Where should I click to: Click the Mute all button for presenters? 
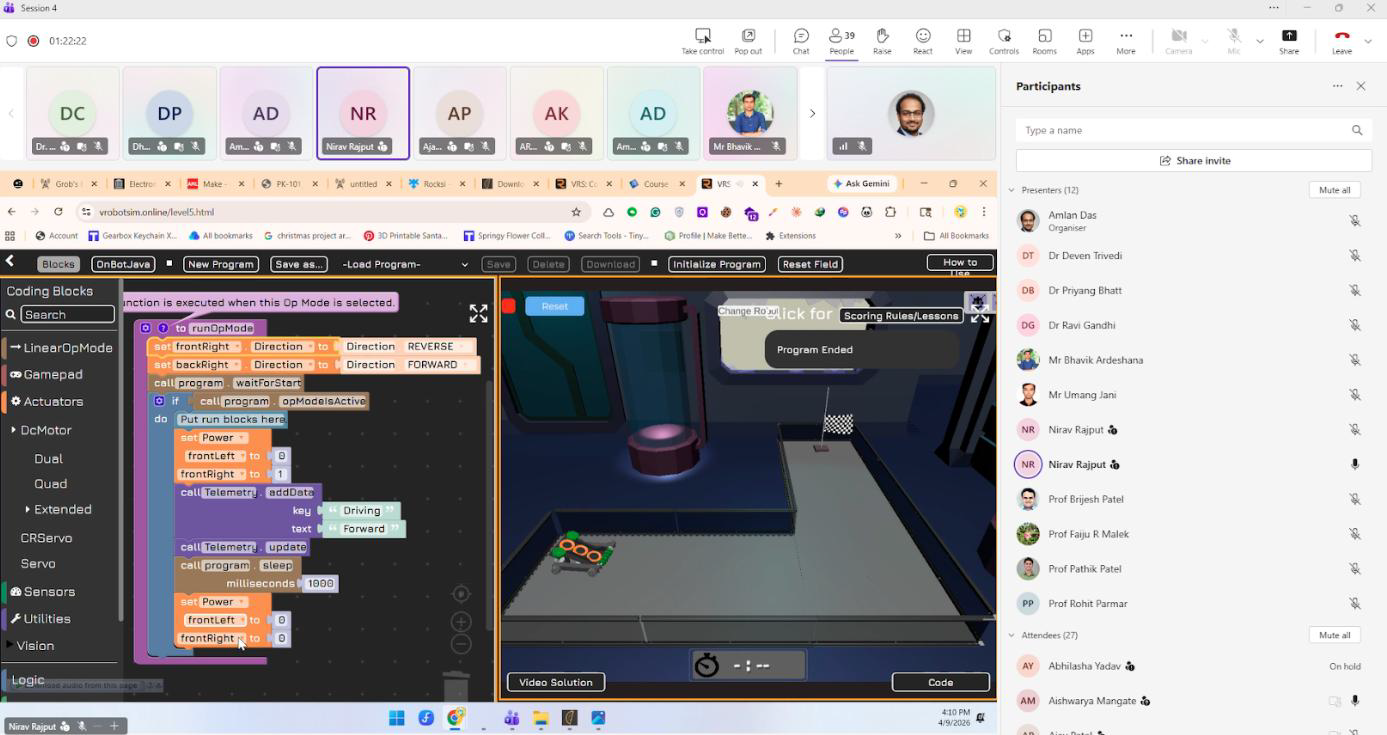(x=1334, y=190)
